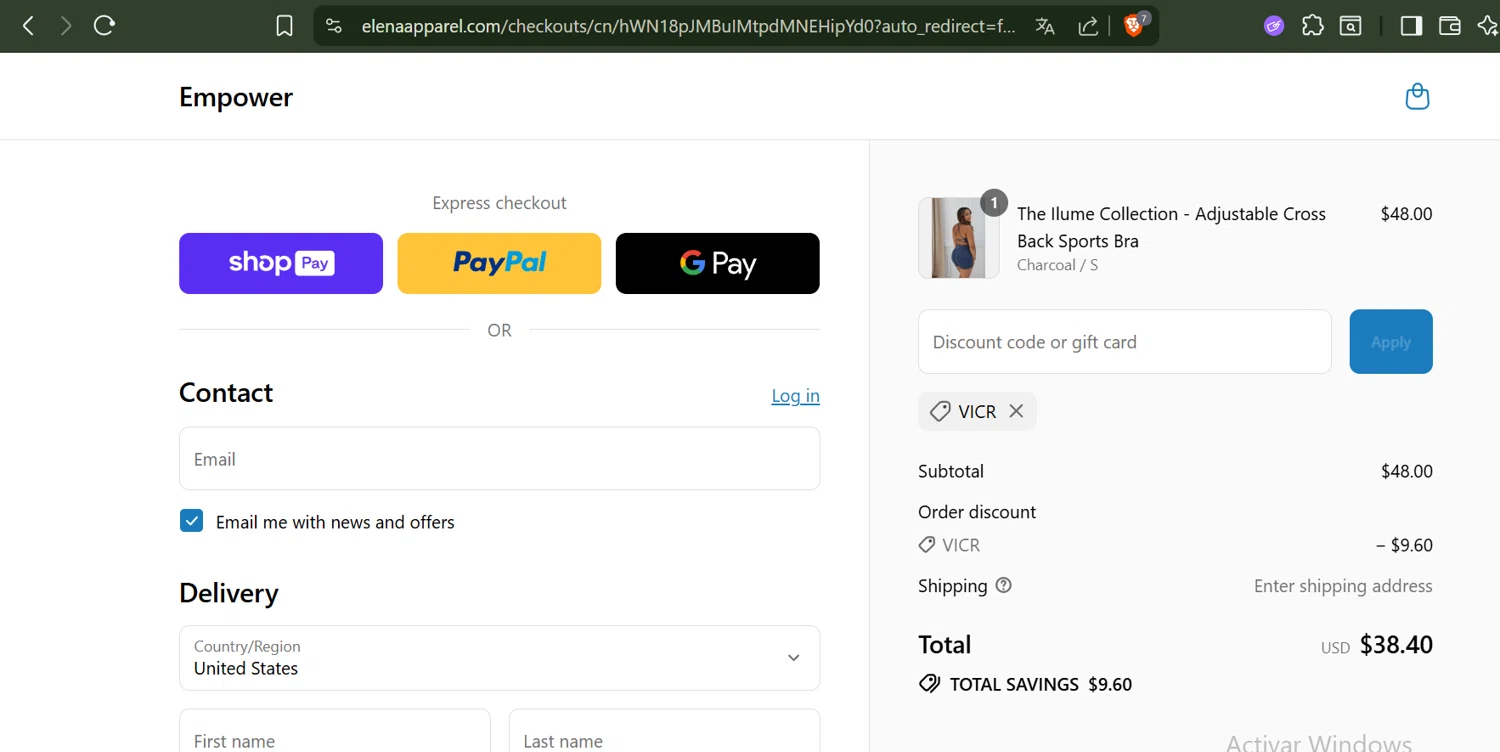Remove the VICR discount code tag
1500x752 pixels.
[1016, 411]
